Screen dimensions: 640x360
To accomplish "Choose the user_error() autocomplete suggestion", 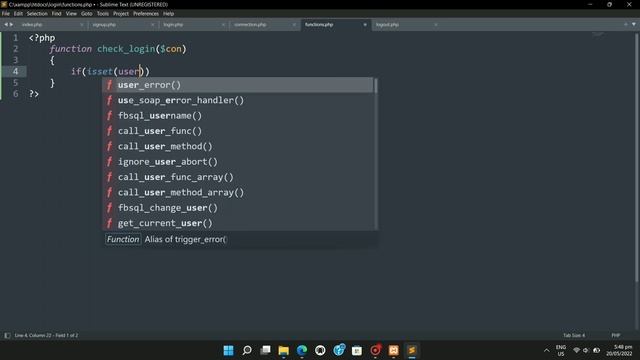I will coord(238,85).
